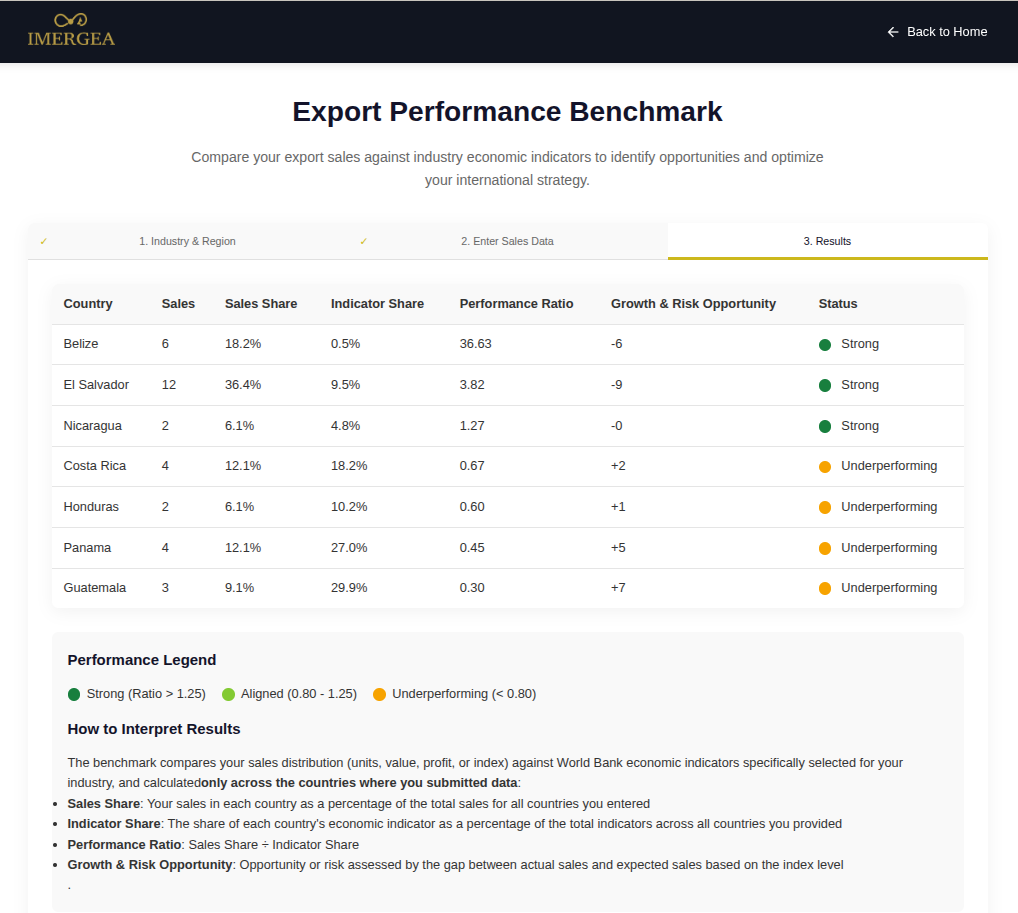Click the Sales Share column header

pyautogui.click(x=261, y=303)
